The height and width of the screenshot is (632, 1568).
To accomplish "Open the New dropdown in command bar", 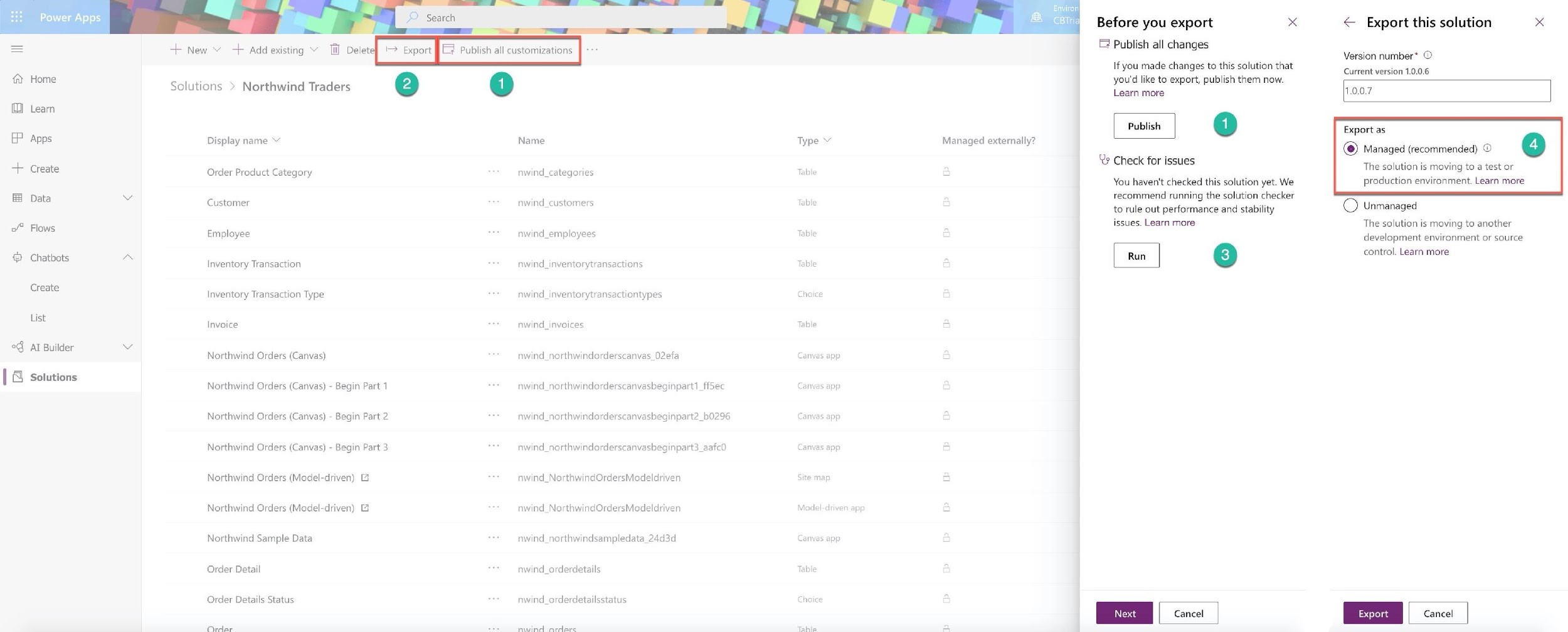I will click(195, 50).
